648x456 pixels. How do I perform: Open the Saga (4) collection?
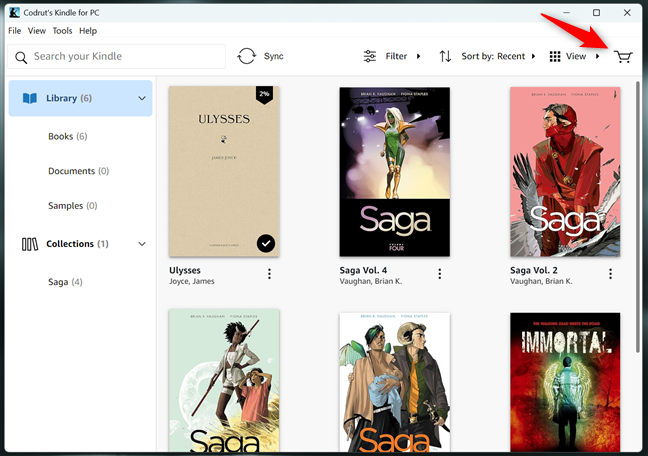tap(65, 282)
